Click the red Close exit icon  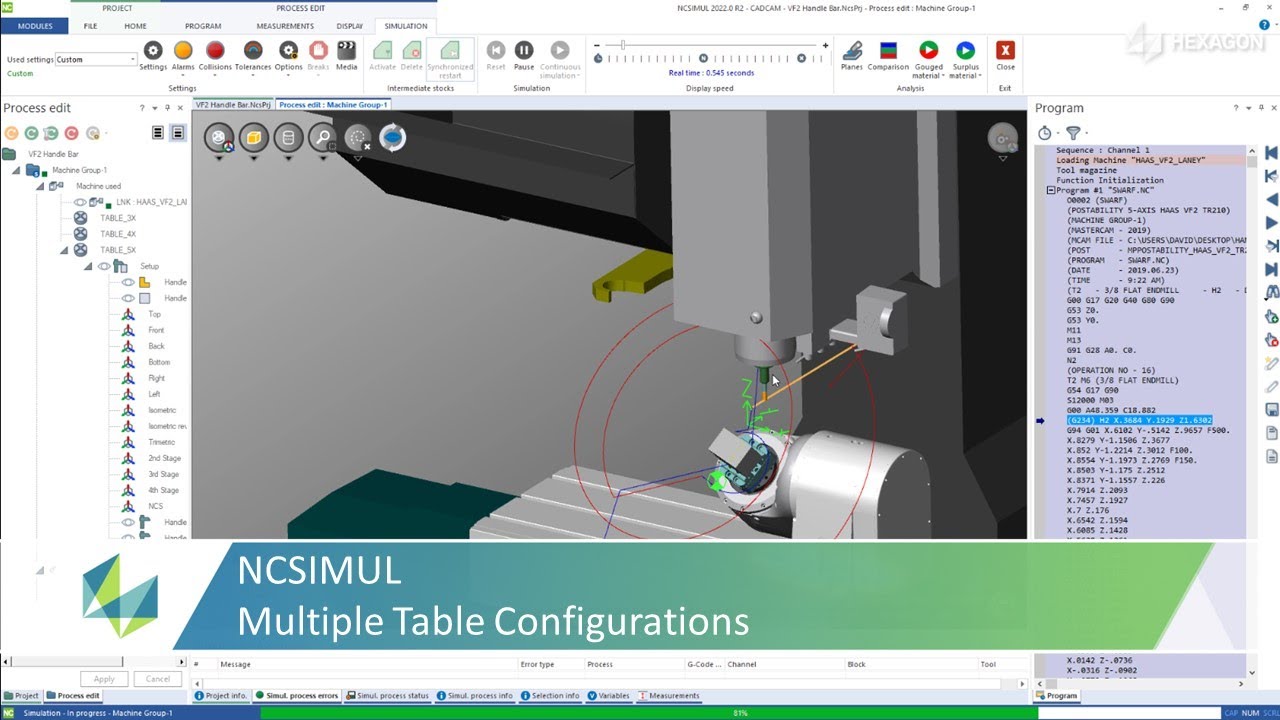click(x=1005, y=50)
